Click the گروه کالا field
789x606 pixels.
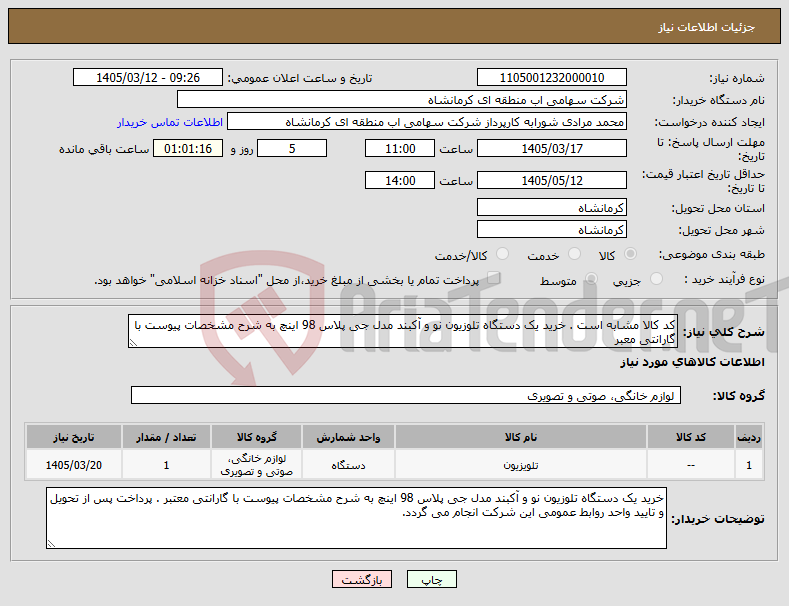click(406, 395)
